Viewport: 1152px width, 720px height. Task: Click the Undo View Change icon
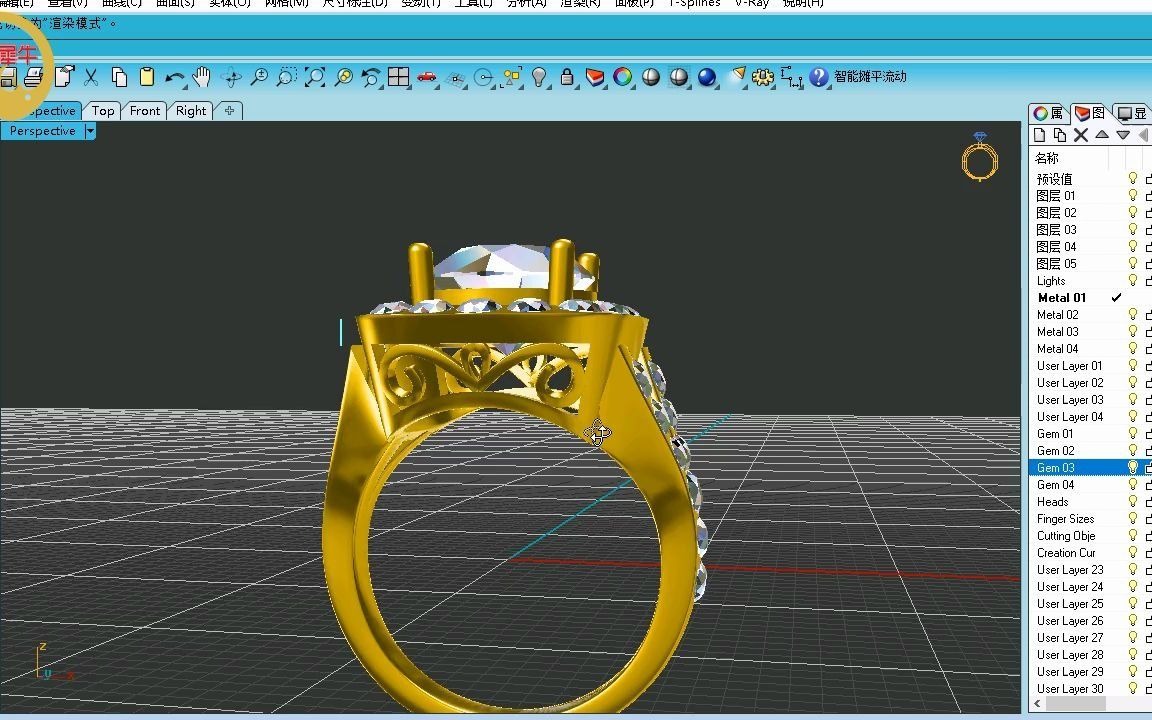370,76
